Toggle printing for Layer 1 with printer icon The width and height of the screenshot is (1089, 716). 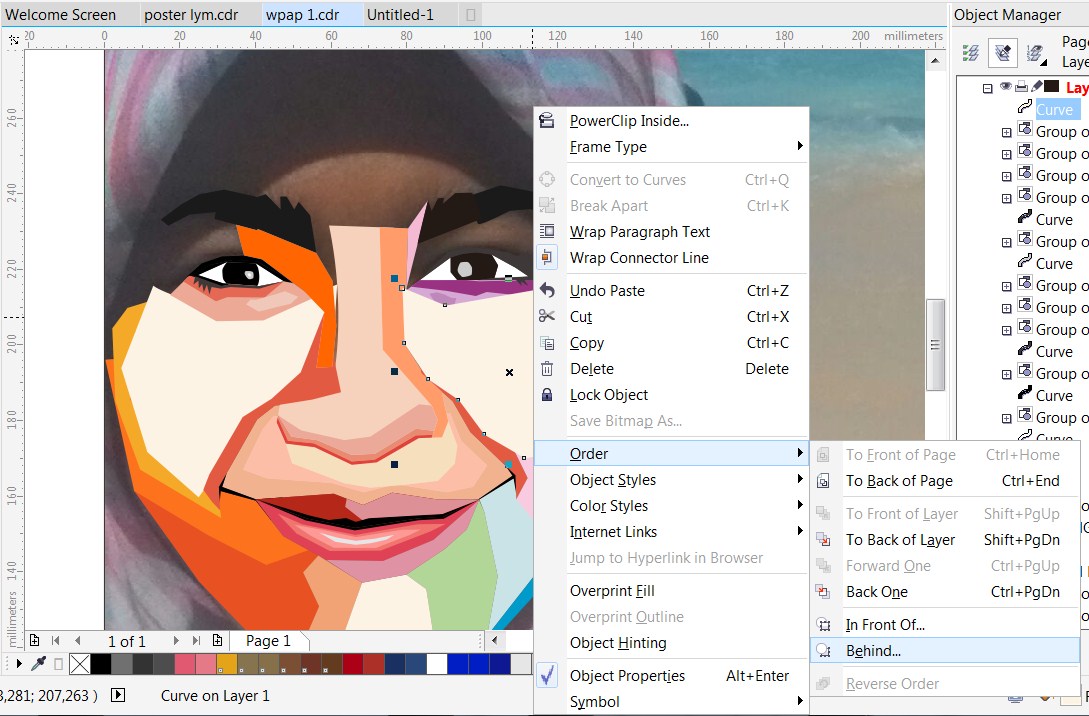pos(1021,87)
